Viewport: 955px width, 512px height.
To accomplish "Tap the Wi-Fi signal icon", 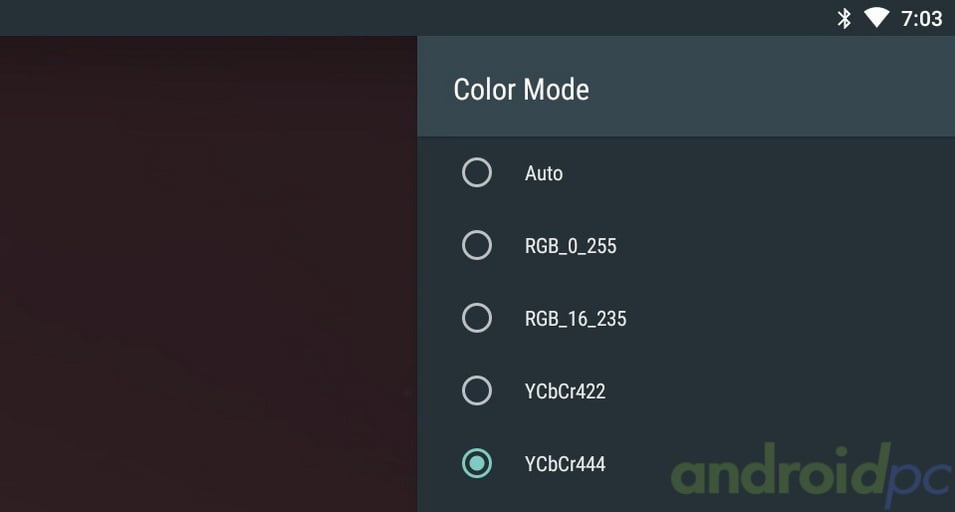I will (876, 18).
